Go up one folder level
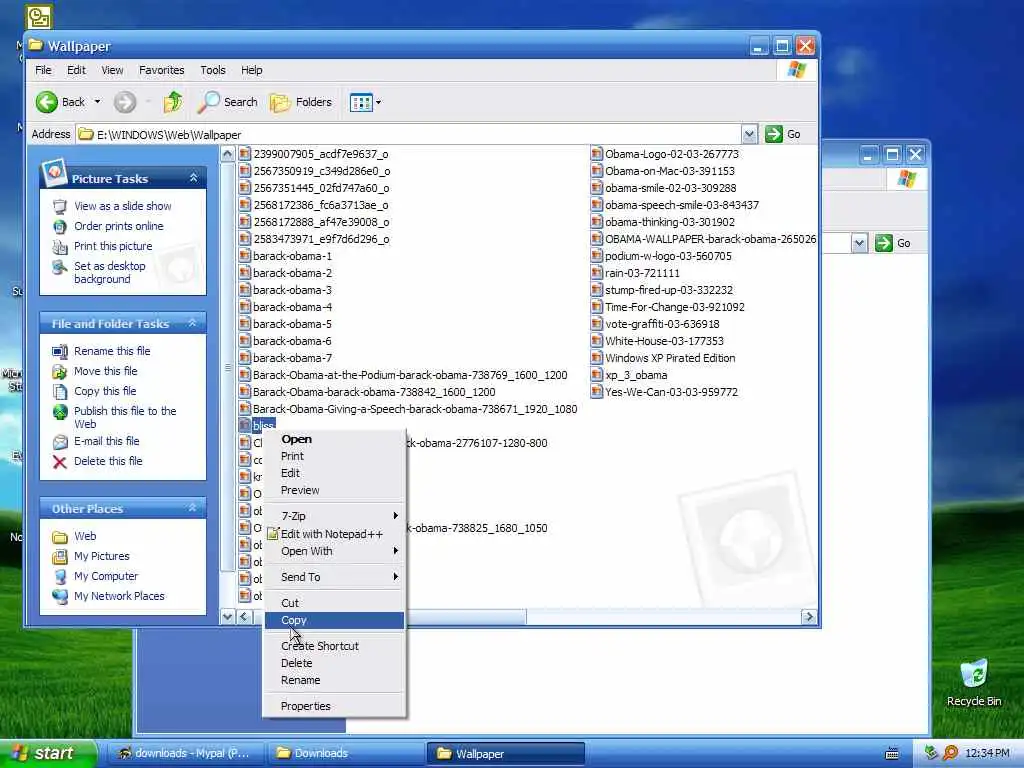The height and width of the screenshot is (768, 1024). click(x=172, y=102)
